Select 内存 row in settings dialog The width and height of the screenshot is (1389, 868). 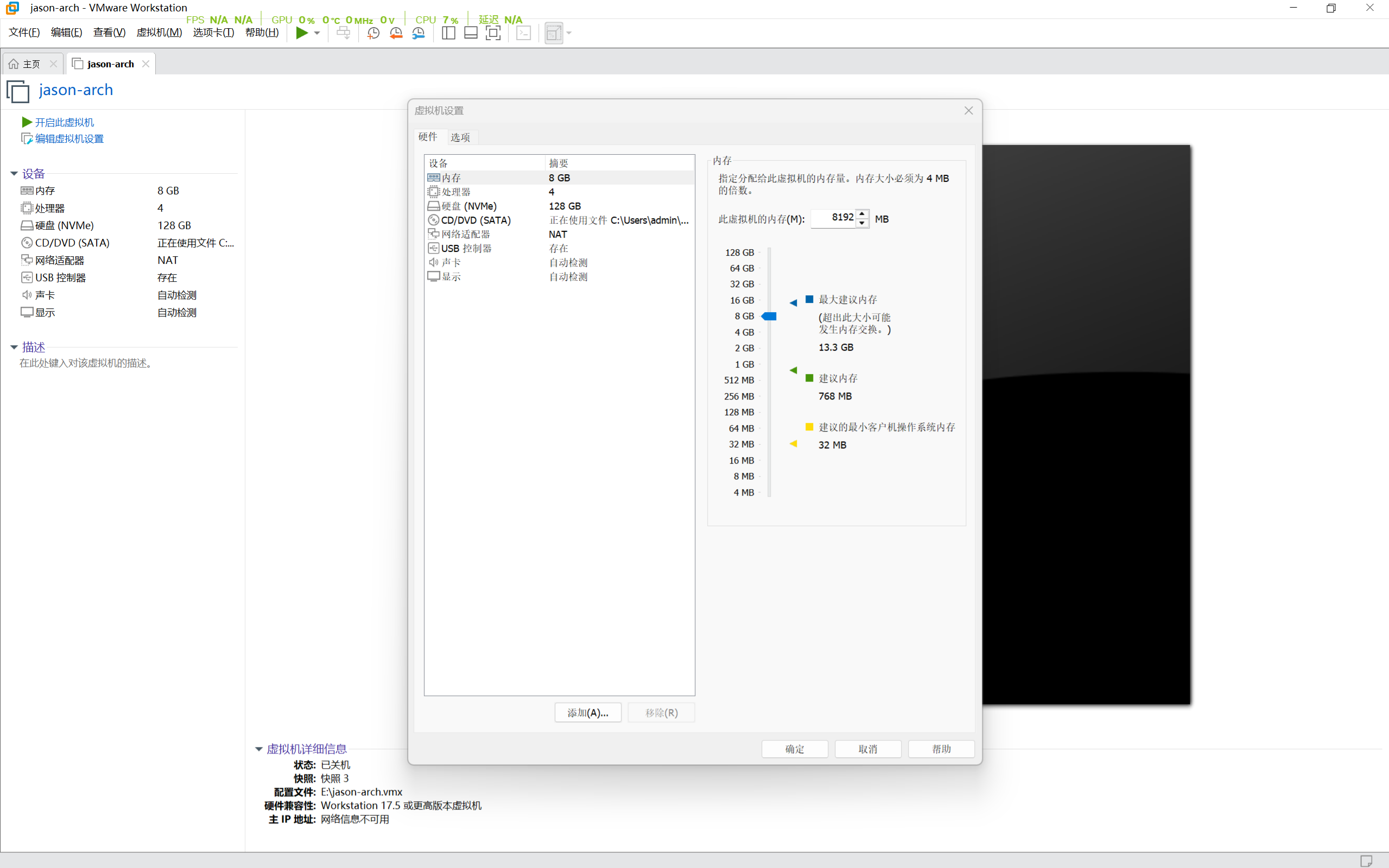pyautogui.click(x=560, y=178)
